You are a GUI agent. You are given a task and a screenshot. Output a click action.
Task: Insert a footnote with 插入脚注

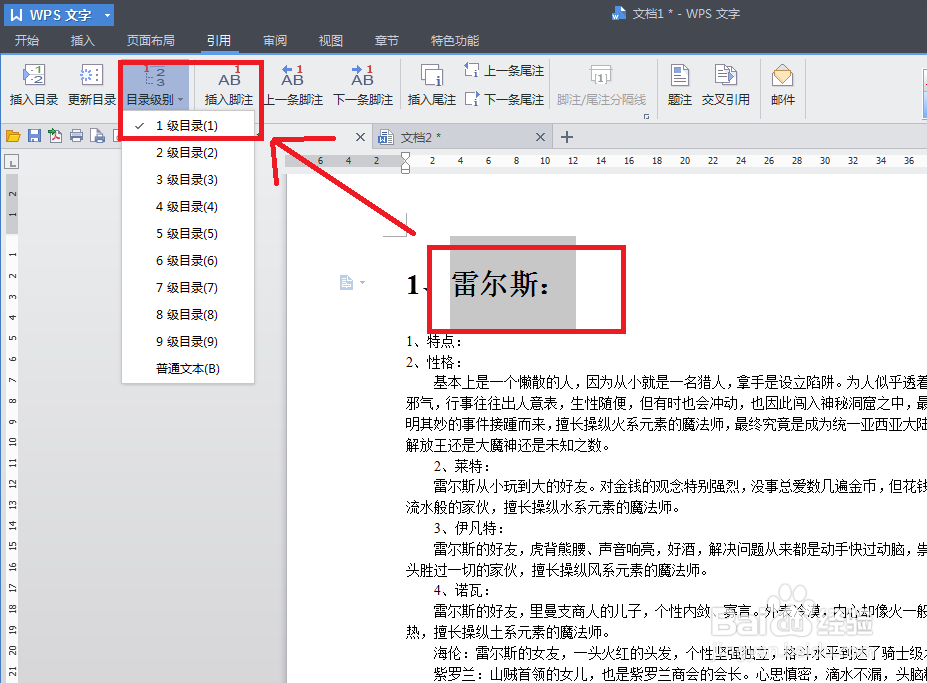[228, 85]
